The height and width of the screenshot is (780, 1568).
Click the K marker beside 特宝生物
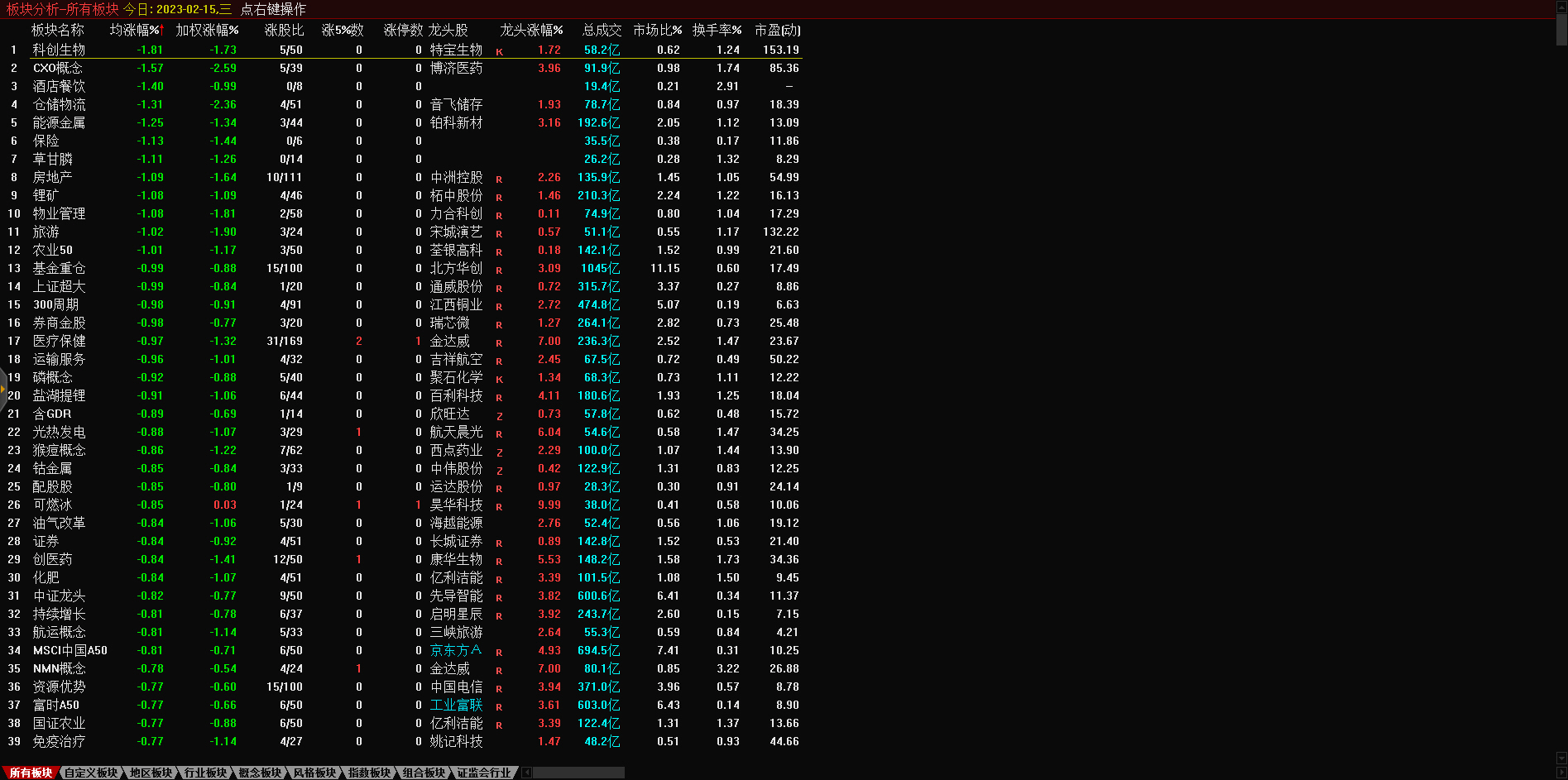click(x=499, y=51)
